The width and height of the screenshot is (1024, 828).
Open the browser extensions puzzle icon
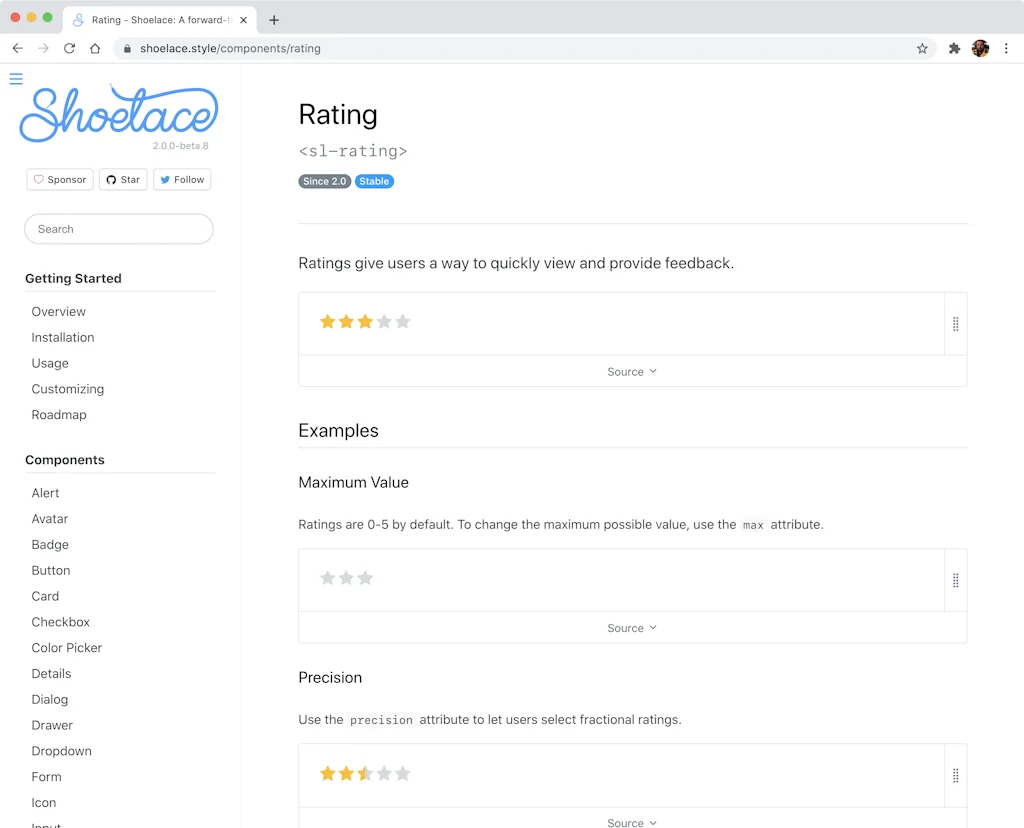coord(954,48)
